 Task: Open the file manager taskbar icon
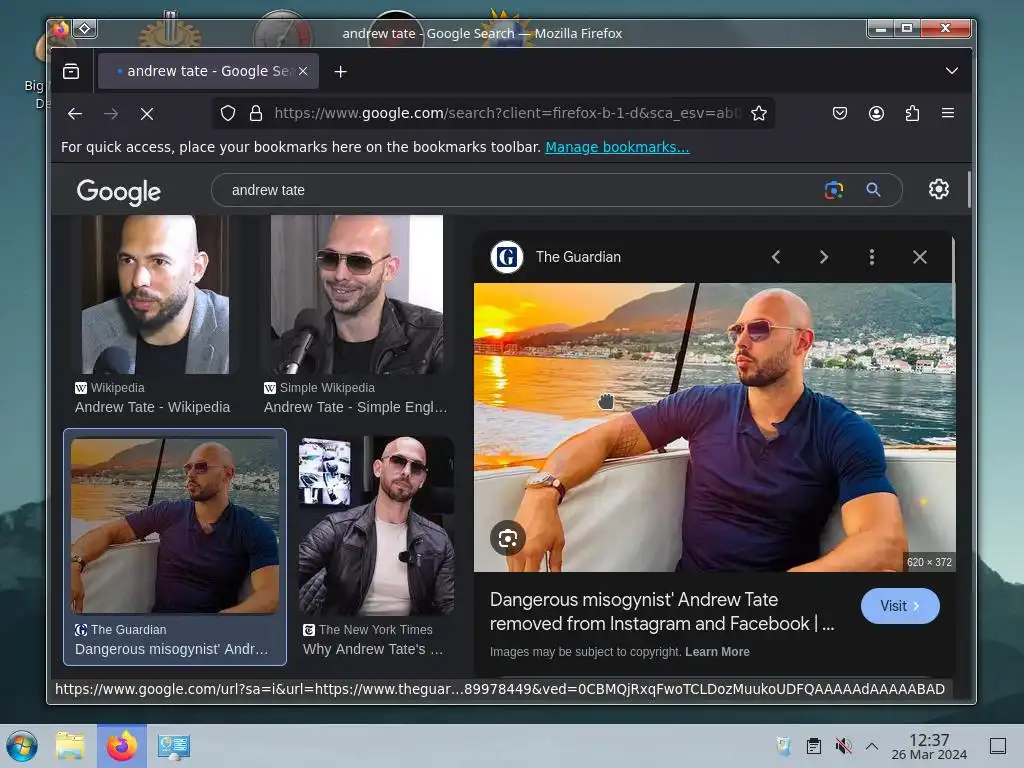coord(71,746)
